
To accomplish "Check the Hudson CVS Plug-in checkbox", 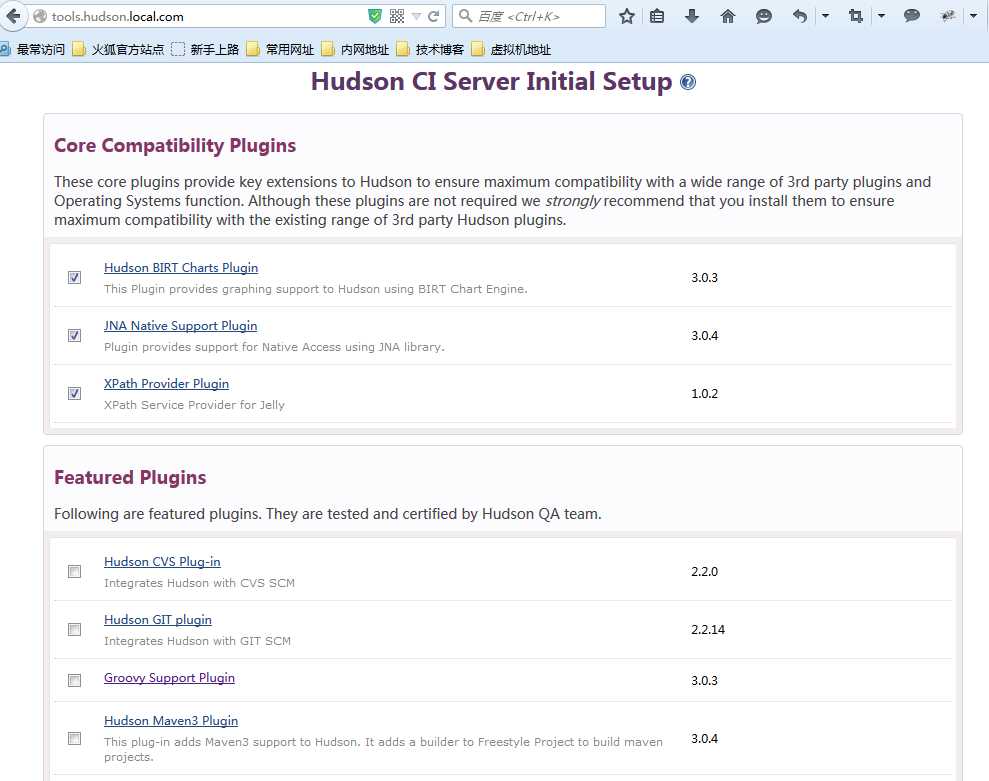I will [74, 572].
